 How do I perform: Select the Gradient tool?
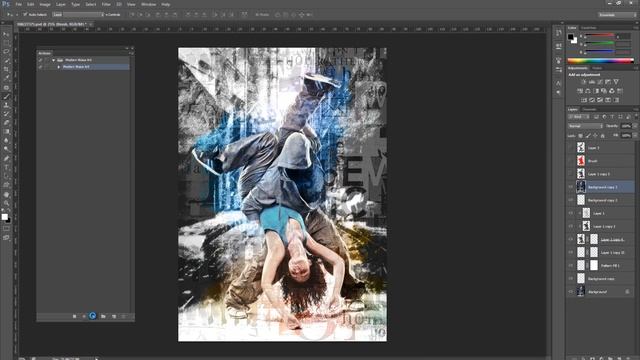(x=6, y=132)
